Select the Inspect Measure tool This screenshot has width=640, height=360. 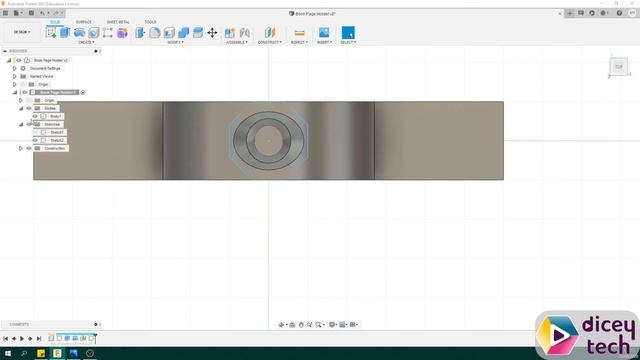(299, 32)
